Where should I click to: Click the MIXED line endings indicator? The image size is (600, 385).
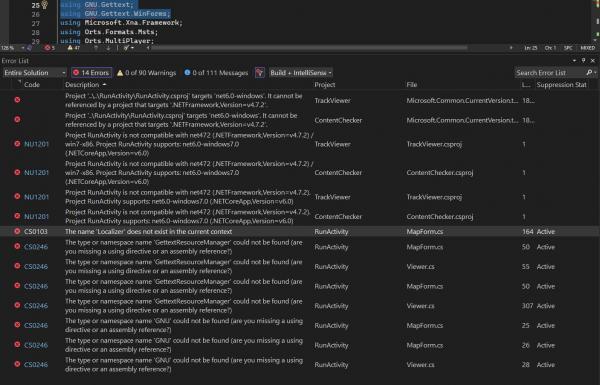pos(587,48)
